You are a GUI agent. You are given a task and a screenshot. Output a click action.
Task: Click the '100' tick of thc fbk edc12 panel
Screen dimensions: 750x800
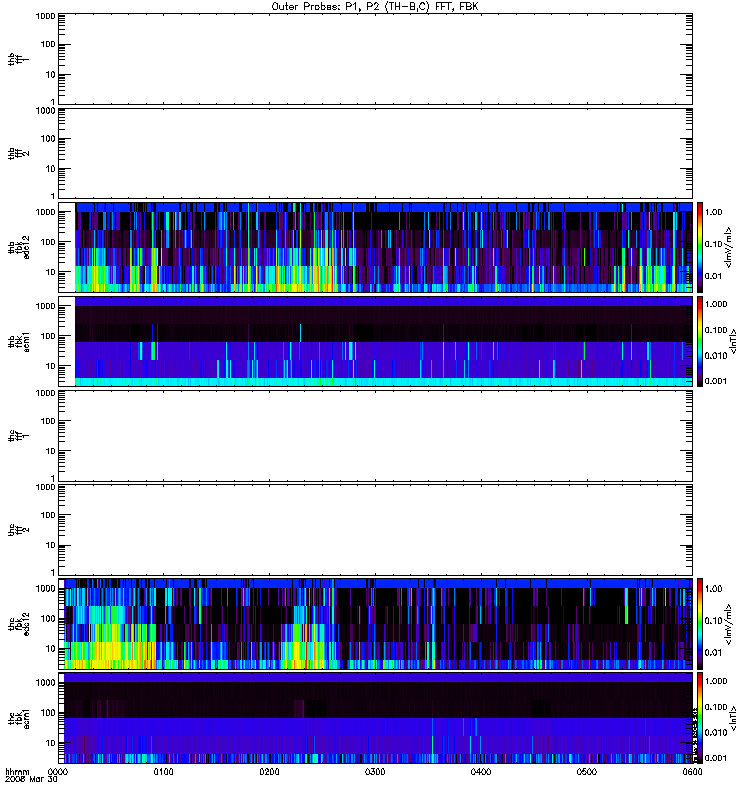pyautogui.click(x=48, y=619)
